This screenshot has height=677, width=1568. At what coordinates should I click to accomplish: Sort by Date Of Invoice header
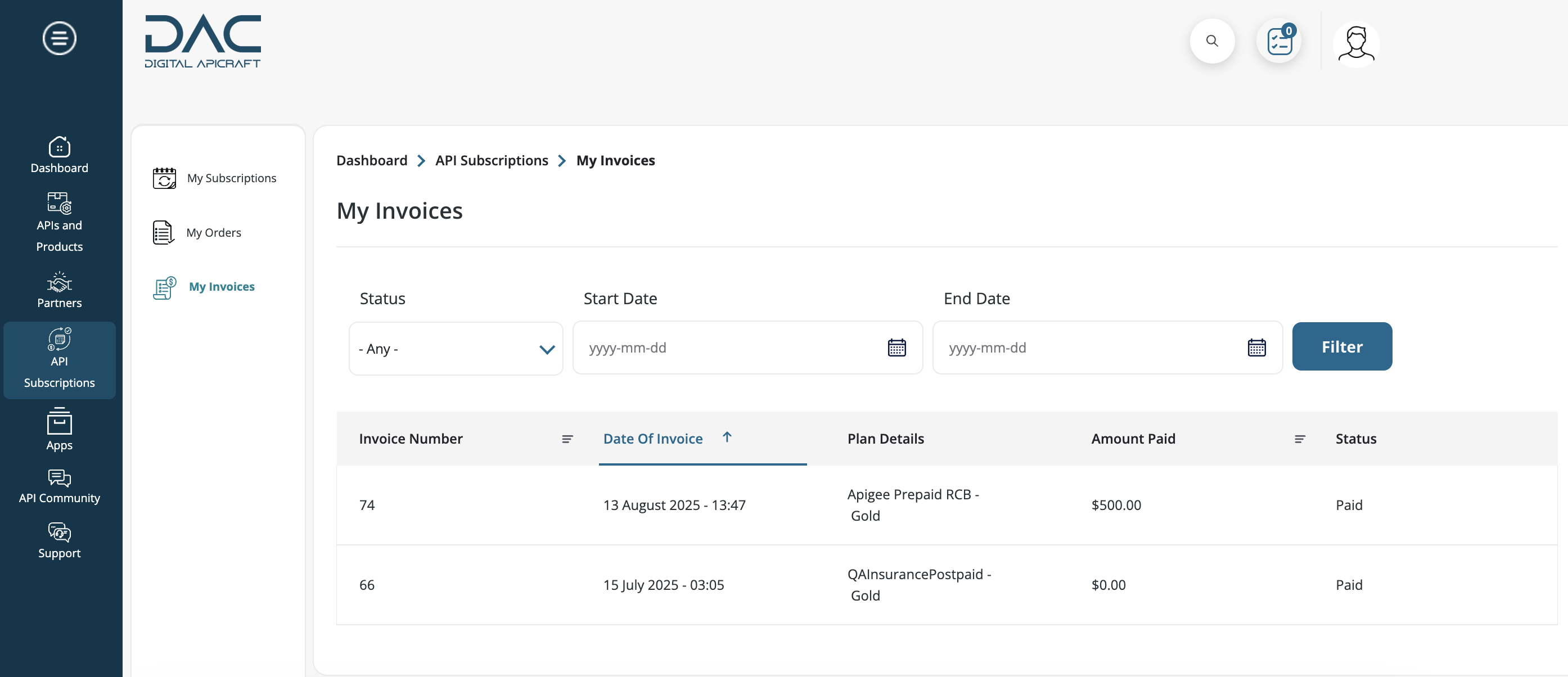tap(652, 439)
